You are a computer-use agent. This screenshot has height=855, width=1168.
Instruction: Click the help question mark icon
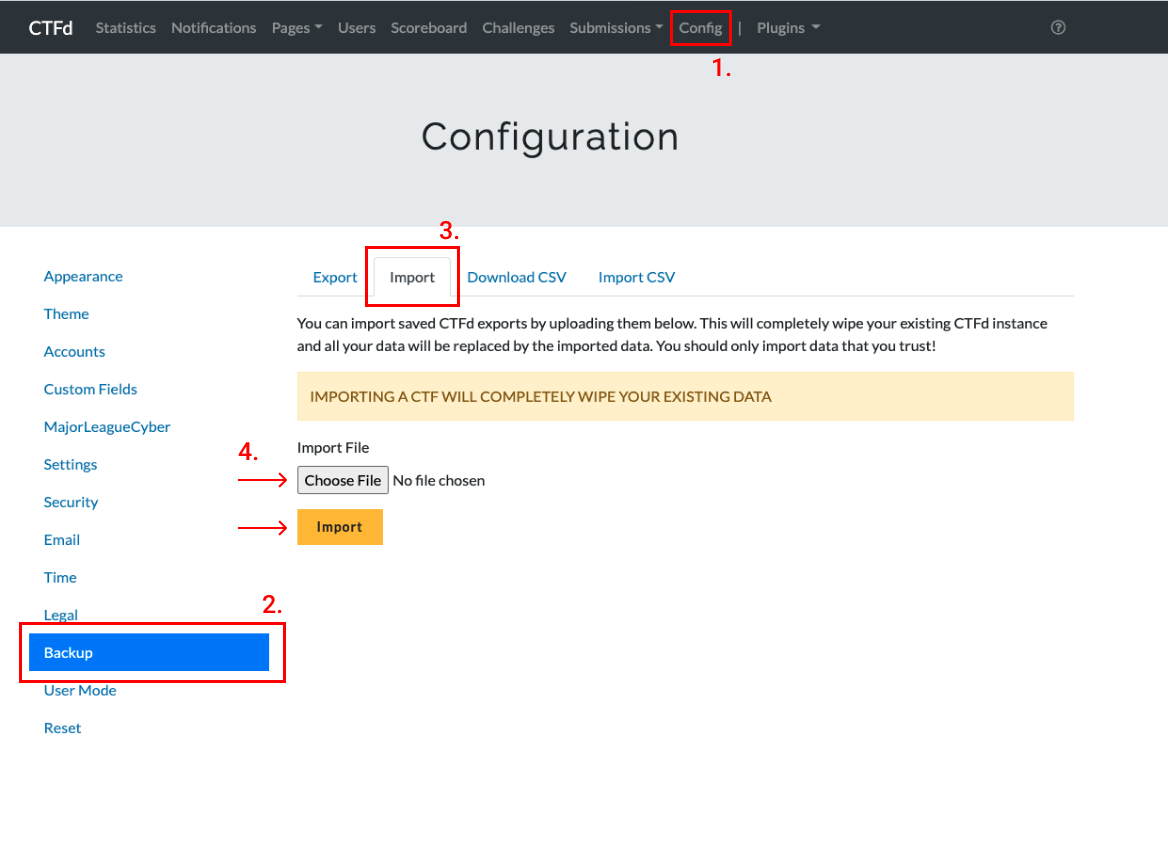(x=1058, y=28)
